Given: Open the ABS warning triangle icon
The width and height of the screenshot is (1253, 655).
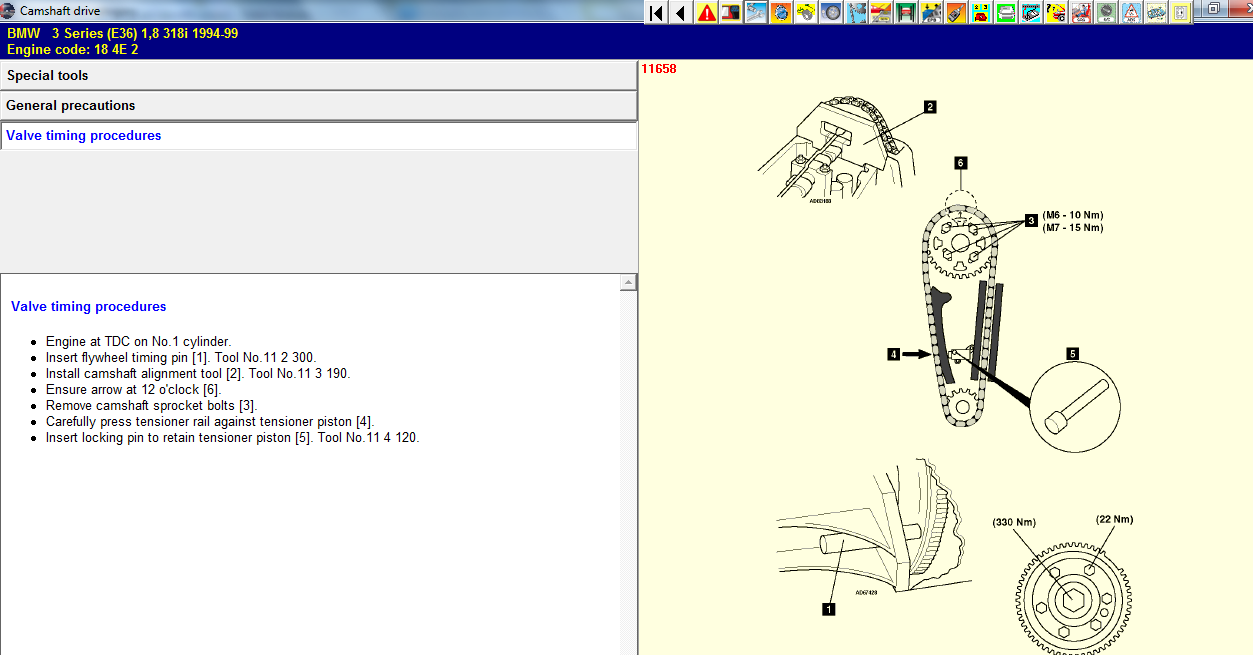Looking at the screenshot, I should tap(1131, 13).
